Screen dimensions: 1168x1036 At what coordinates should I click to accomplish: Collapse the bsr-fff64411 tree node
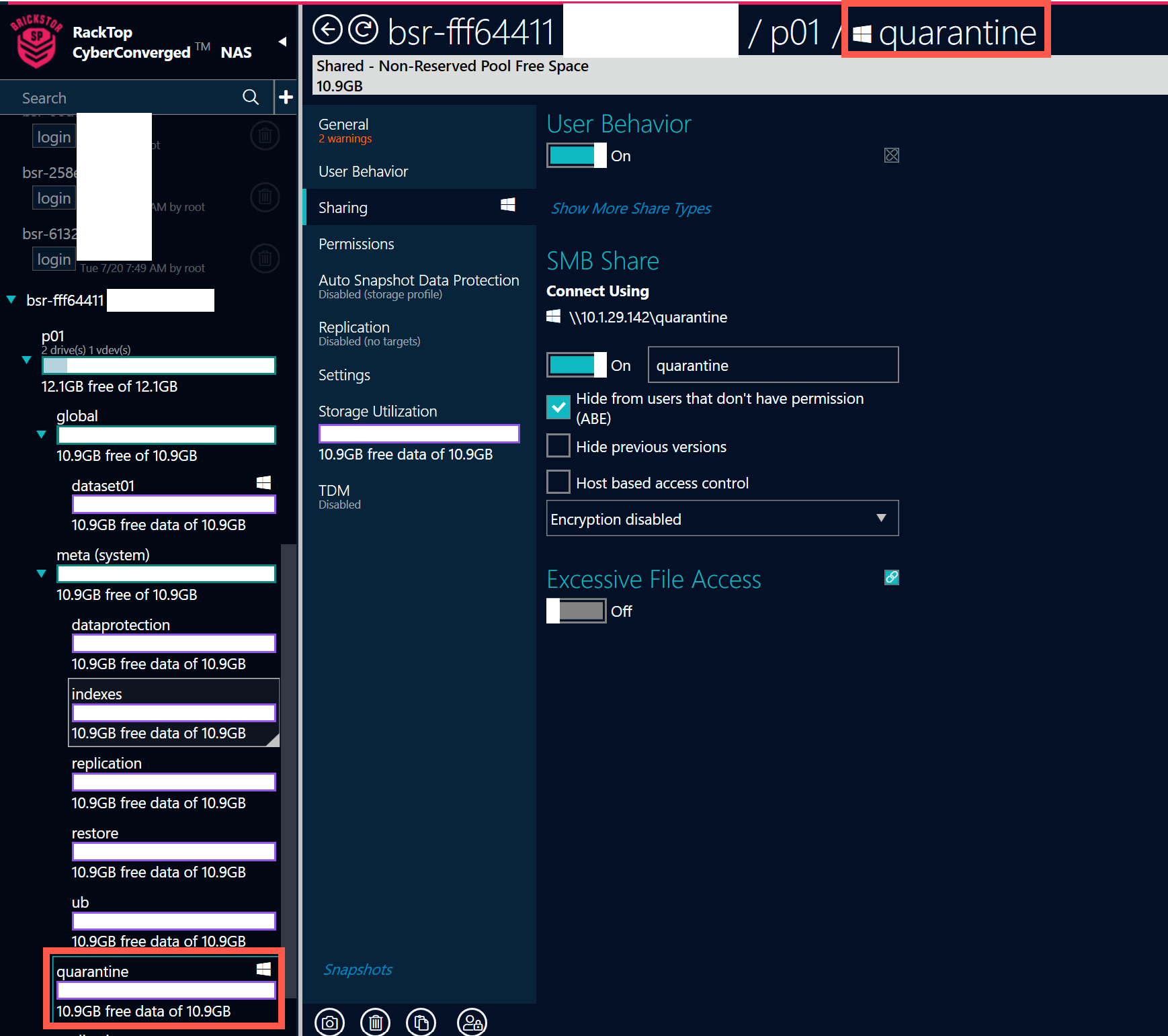11,300
